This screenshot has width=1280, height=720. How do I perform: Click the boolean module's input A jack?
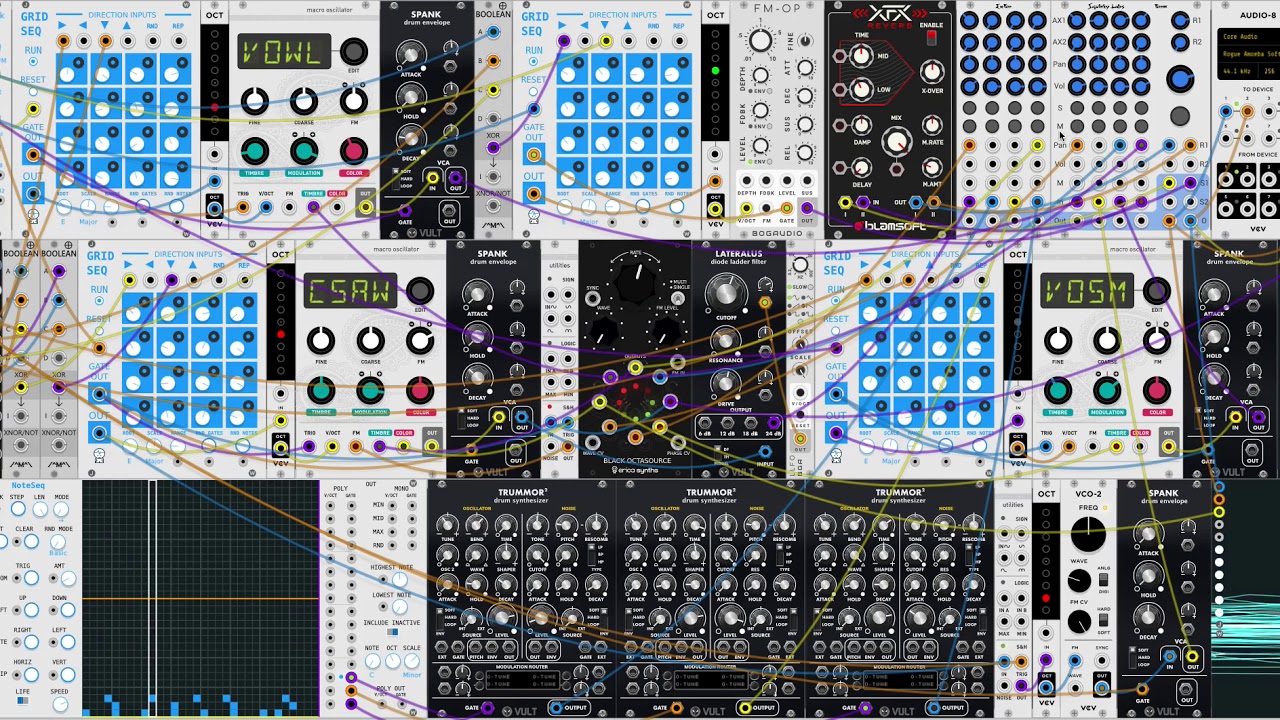[x=493, y=32]
